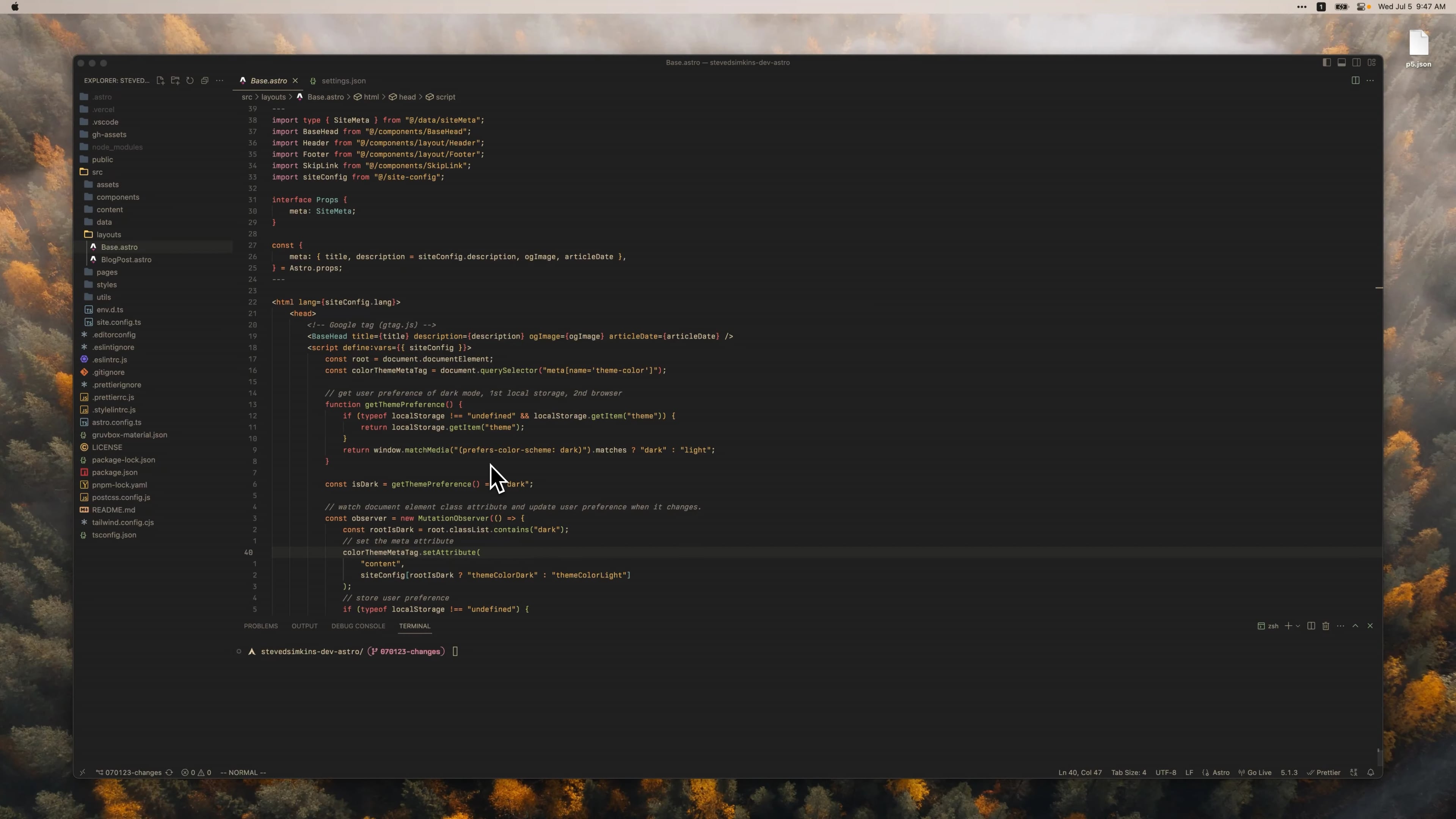Kill the zsh terminal with the trash icon

(x=1326, y=626)
